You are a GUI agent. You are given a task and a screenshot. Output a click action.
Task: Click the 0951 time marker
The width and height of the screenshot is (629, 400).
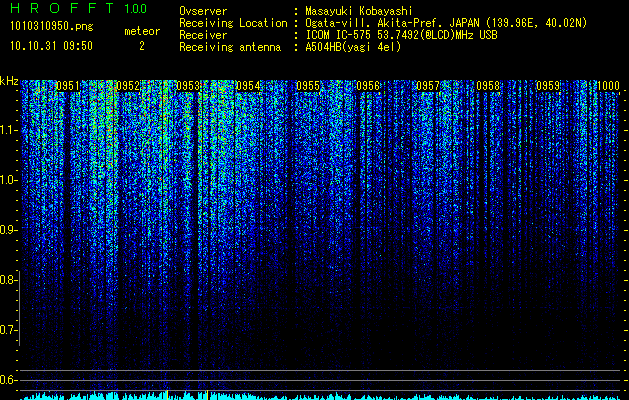(67, 86)
